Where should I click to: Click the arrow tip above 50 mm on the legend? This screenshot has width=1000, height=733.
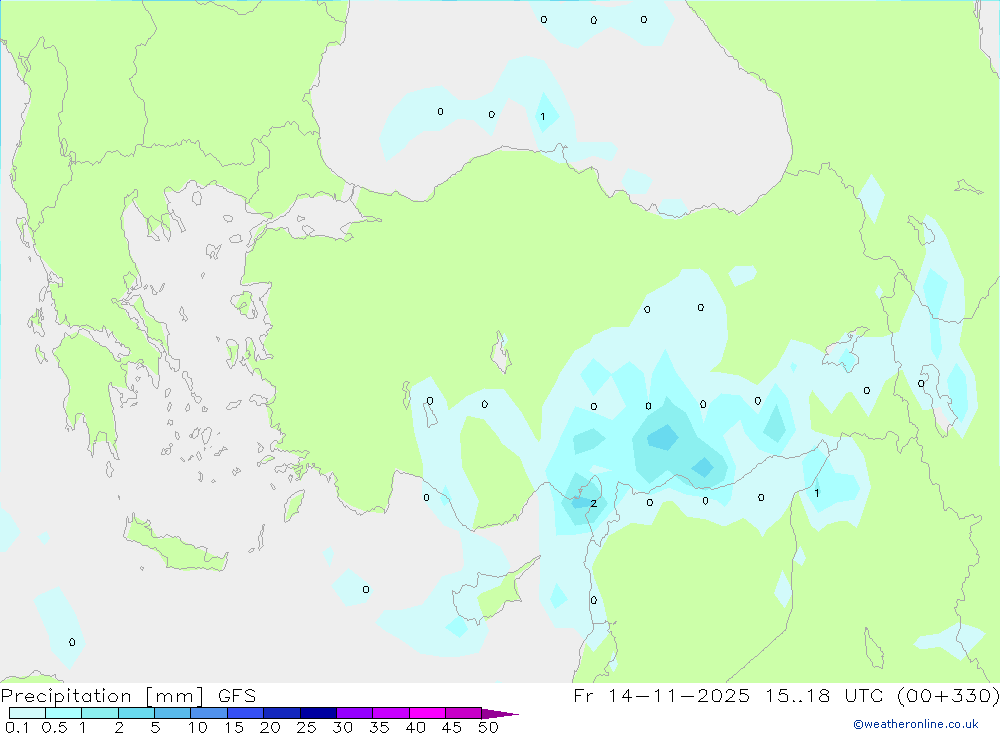coord(500,713)
